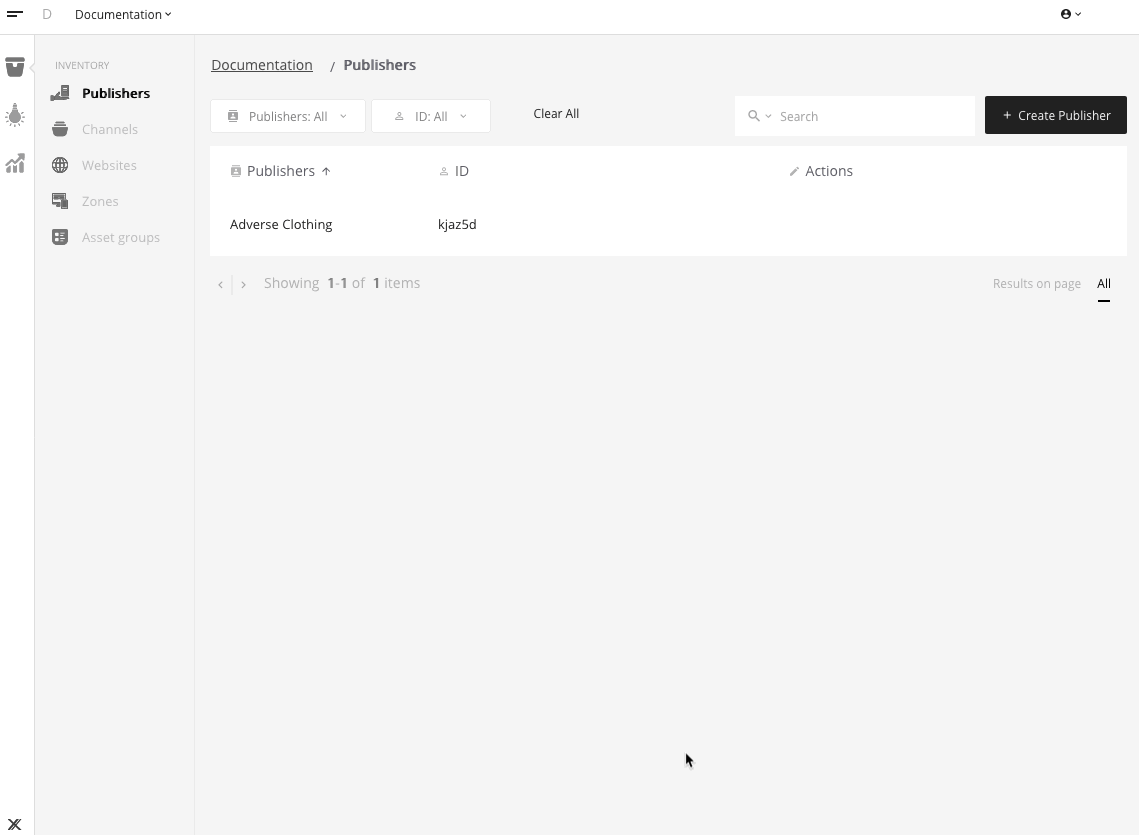The width and height of the screenshot is (1139, 835).
Task: Select the Inventory box icon in left rail
Action: pyautogui.click(x=15, y=67)
